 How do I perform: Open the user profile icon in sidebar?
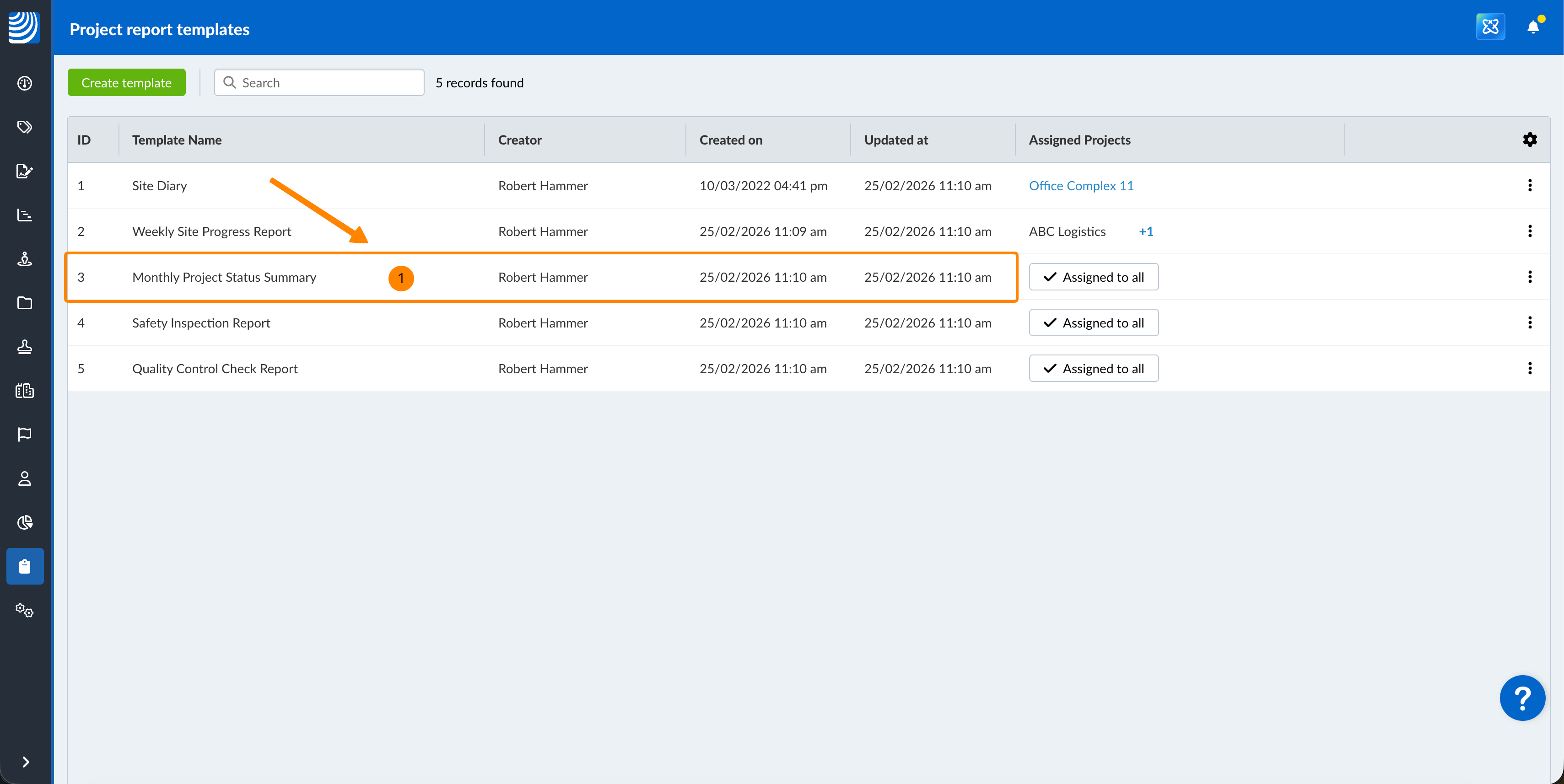coord(25,478)
